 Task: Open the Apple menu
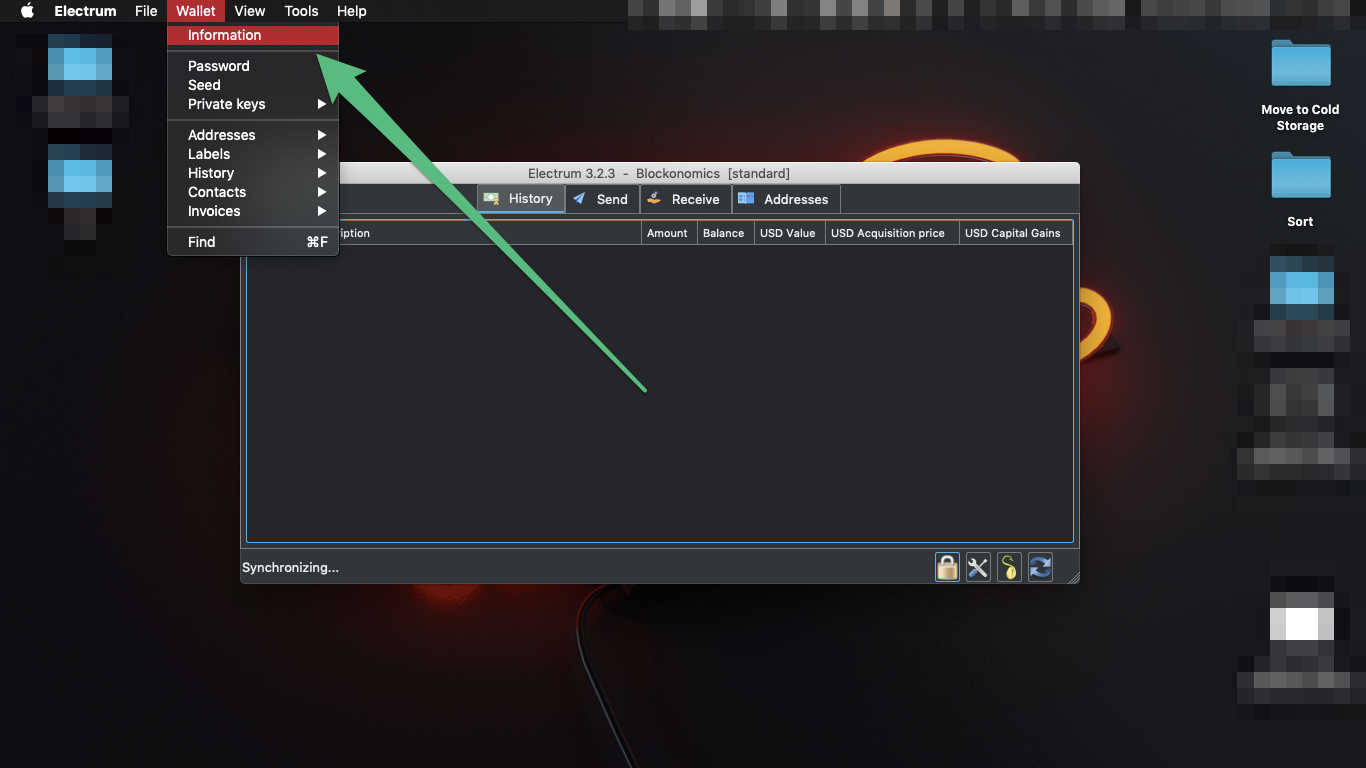point(27,11)
